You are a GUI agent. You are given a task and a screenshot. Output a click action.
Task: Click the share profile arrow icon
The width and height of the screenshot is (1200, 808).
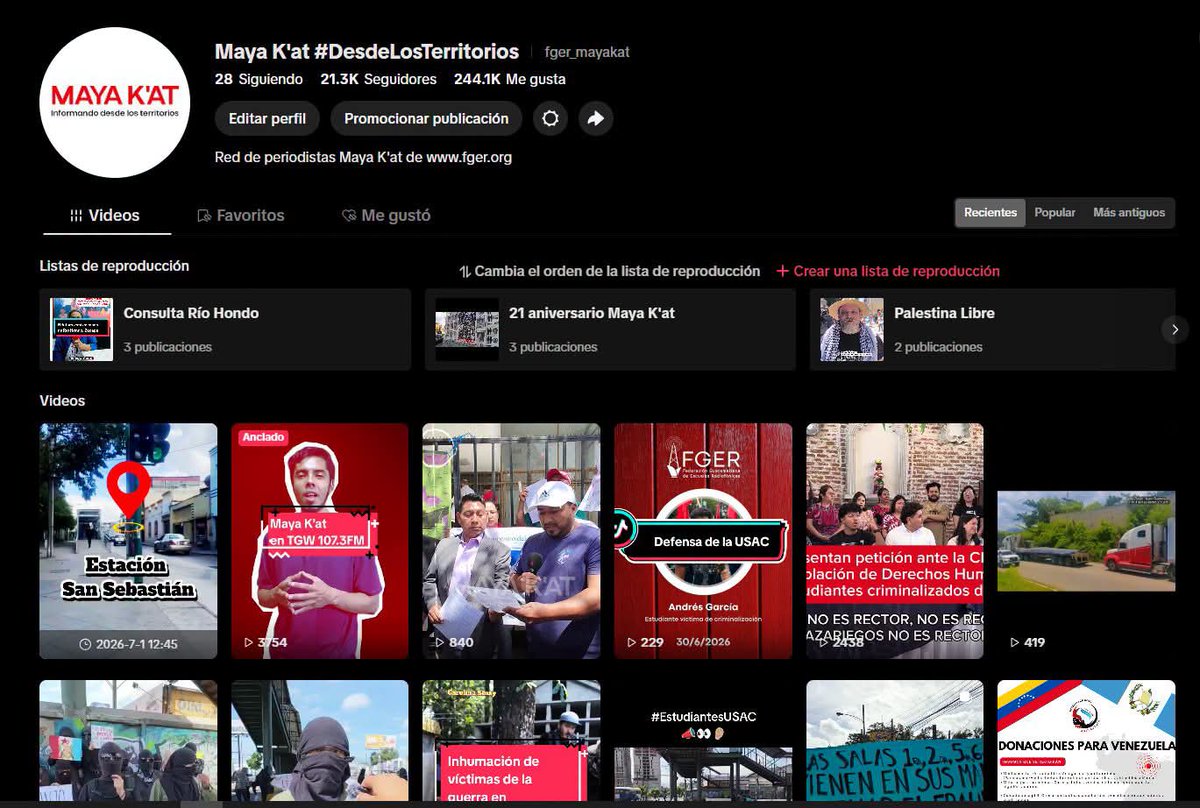[x=596, y=118]
